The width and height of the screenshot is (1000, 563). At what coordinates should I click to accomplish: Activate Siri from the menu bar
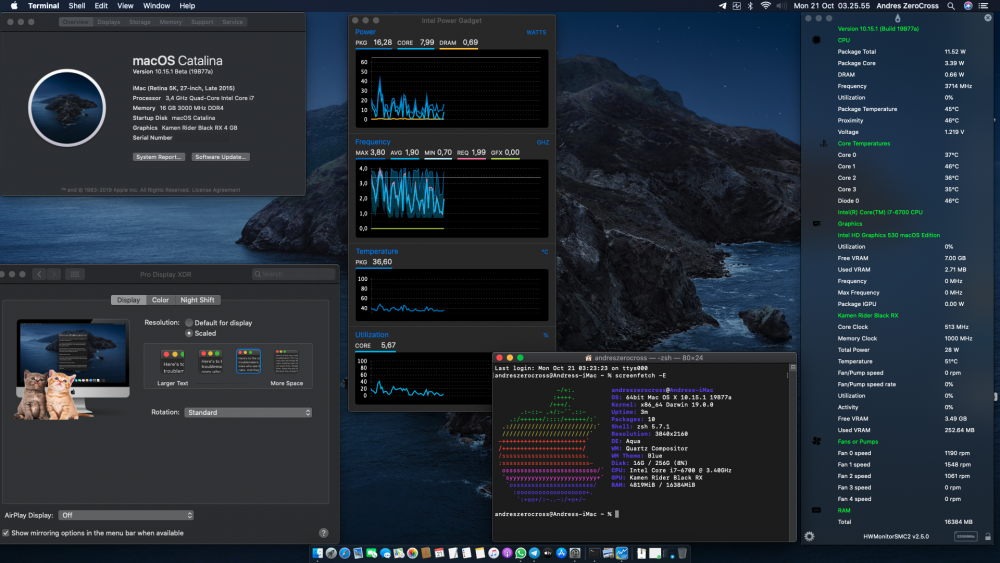[968, 6]
